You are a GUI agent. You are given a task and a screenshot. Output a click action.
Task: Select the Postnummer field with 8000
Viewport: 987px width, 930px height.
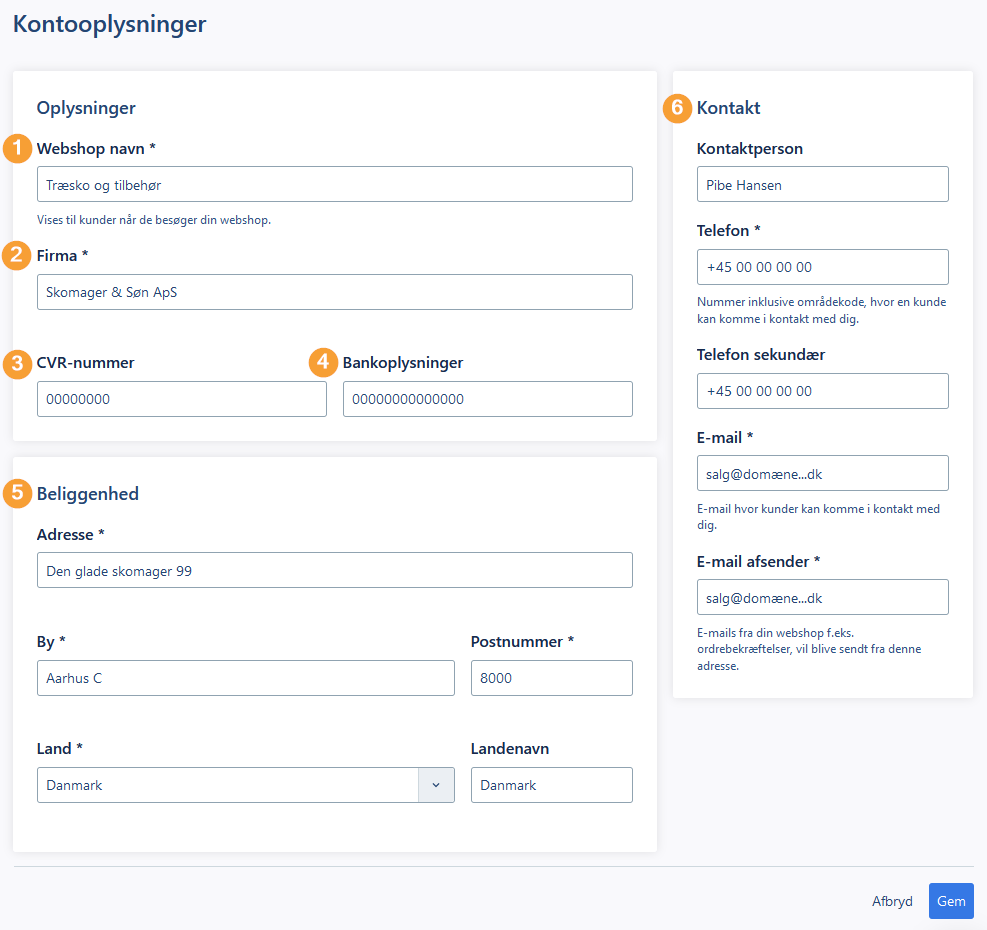(x=552, y=678)
